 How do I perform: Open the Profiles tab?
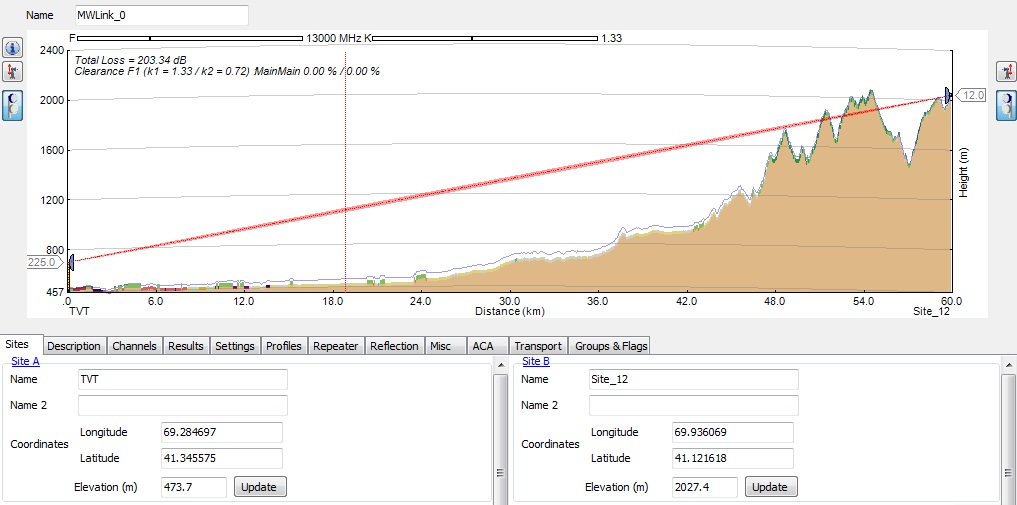click(284, 346)
